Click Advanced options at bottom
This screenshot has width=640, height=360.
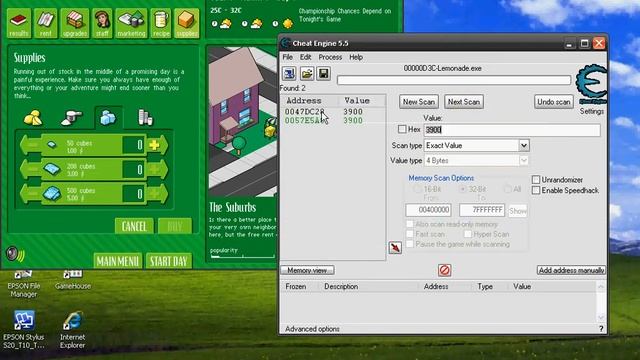tap(312, 329)
